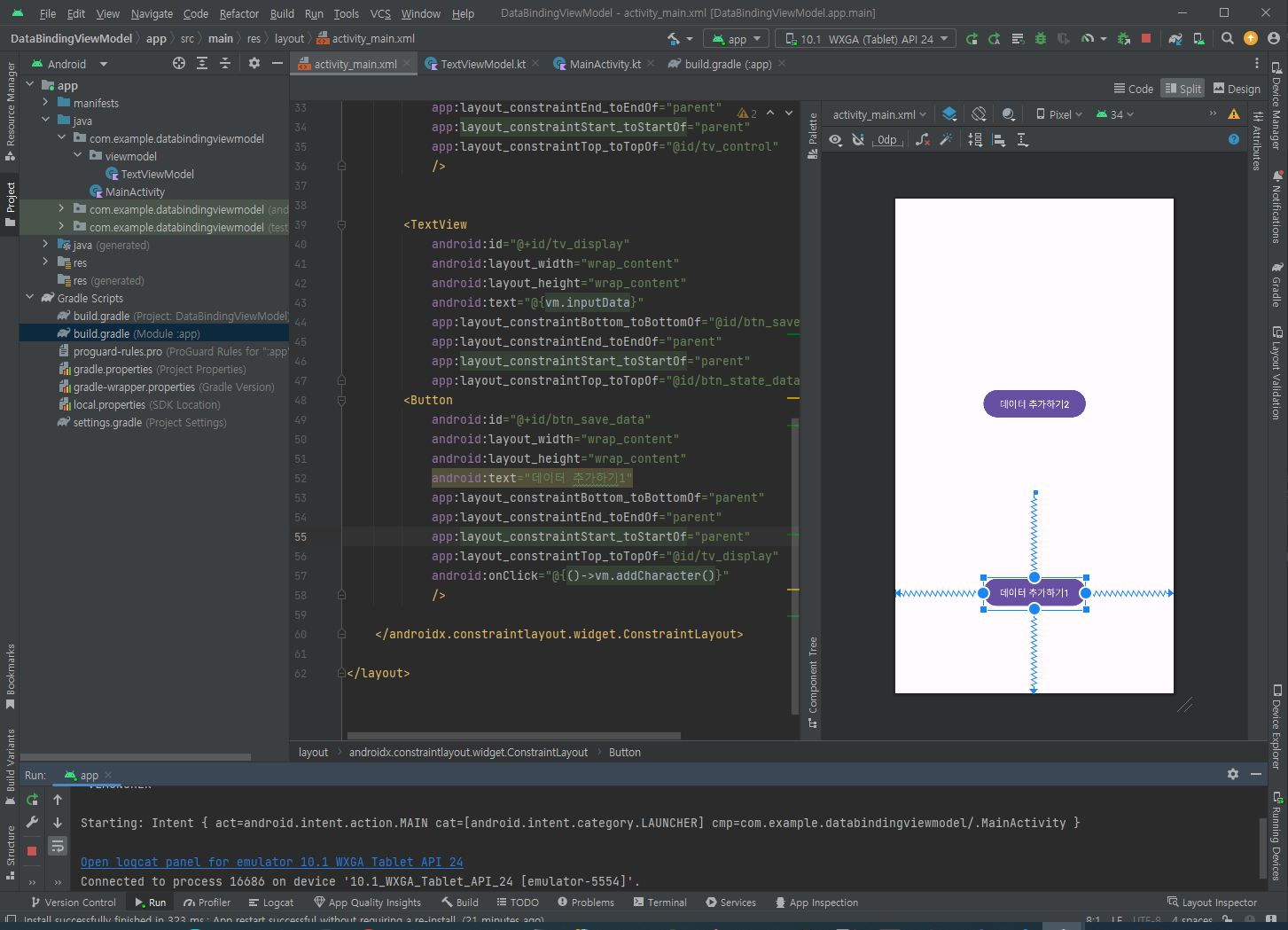Click Rerun app icon in Run panel
This screenshot has width=1288, height=930.
pyautogui.click(x=32, y=800)
